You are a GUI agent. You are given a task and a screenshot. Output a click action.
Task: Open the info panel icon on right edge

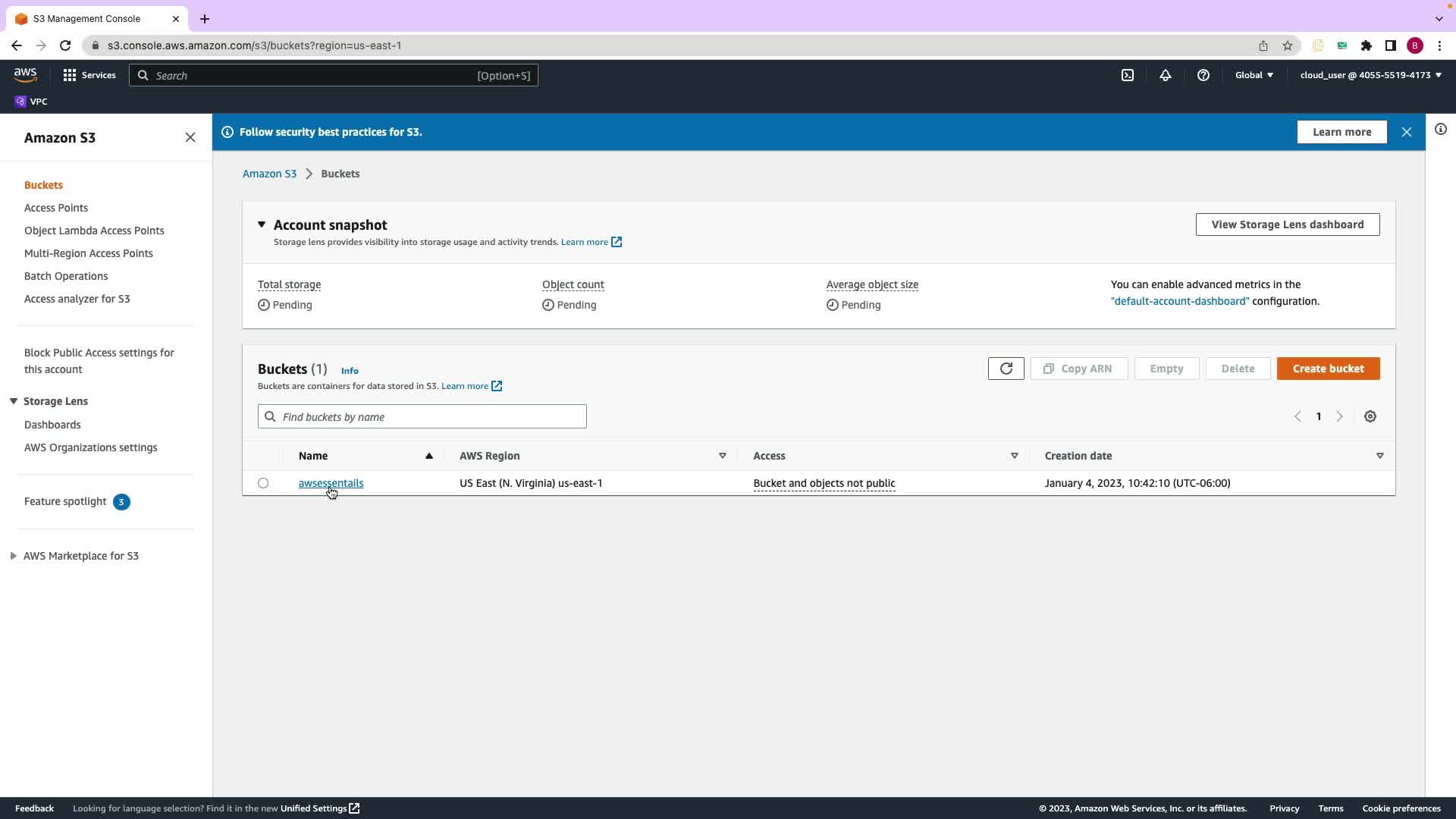tap(1440, 130)
